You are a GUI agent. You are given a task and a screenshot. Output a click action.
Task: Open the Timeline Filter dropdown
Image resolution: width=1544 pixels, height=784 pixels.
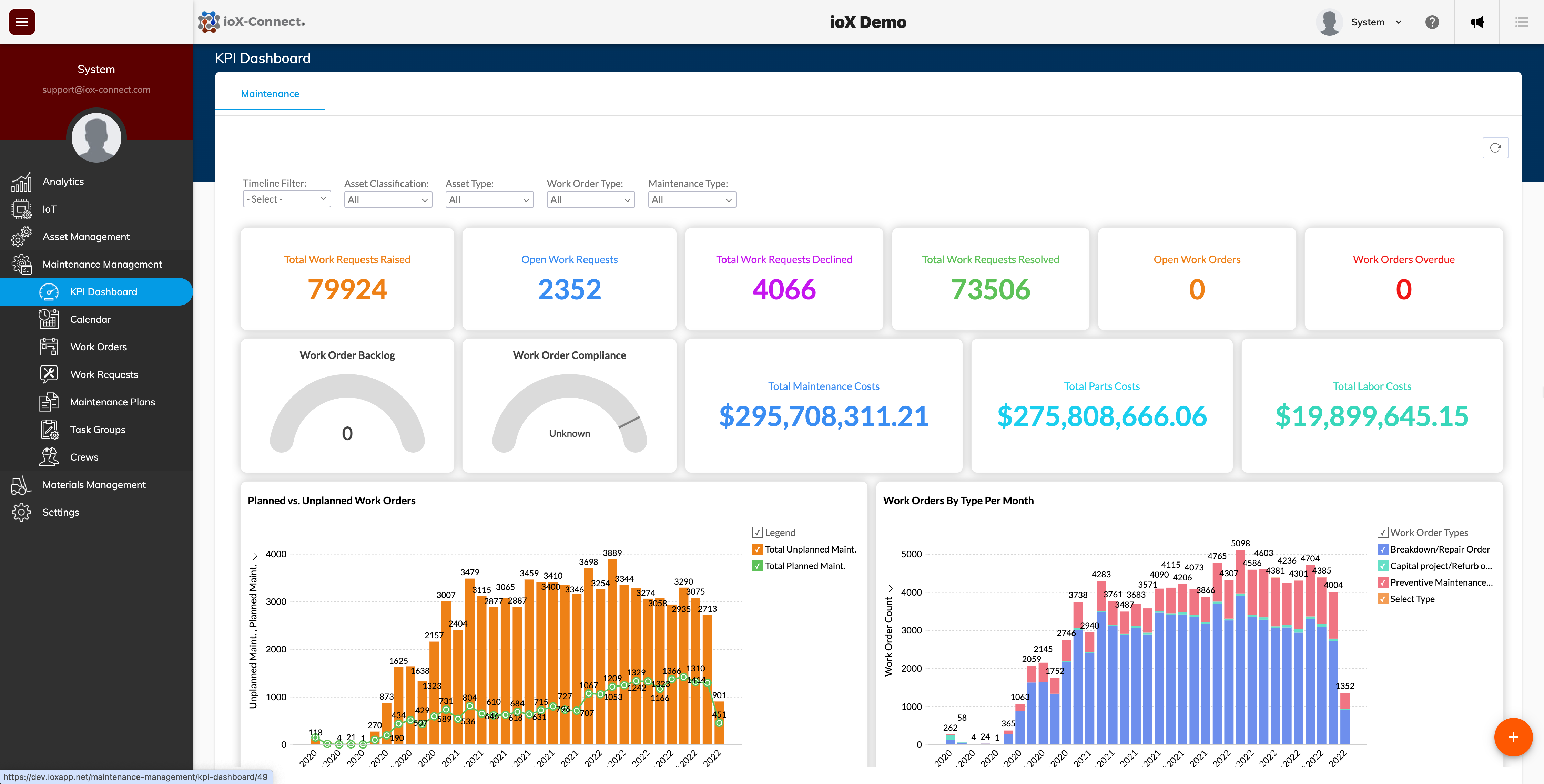[286, 199]
